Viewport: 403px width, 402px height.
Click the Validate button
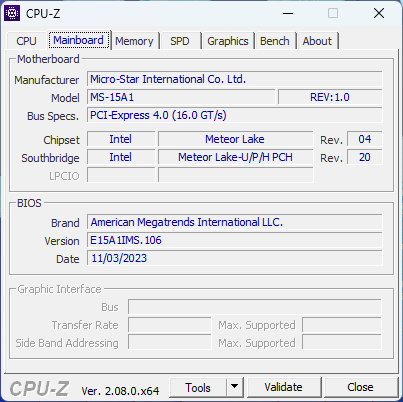(284, 387)
